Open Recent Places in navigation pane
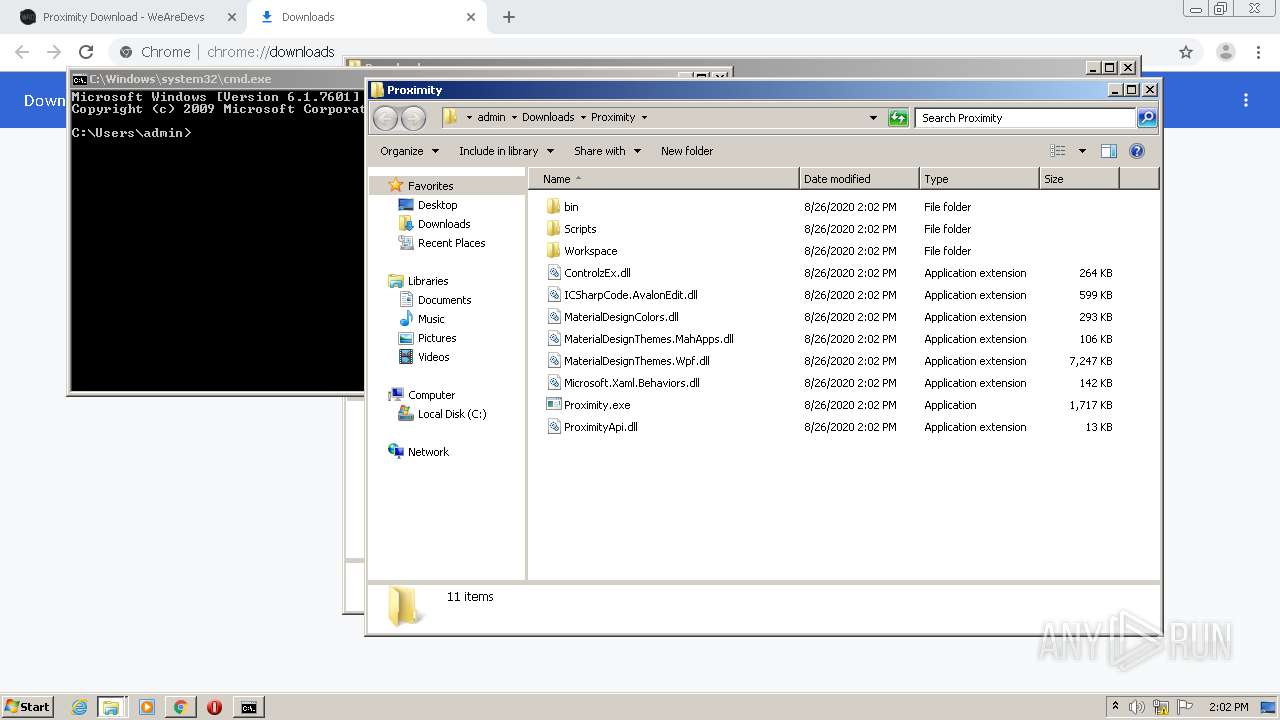Screen dimensions: 1280x720 tap(451, 243)
